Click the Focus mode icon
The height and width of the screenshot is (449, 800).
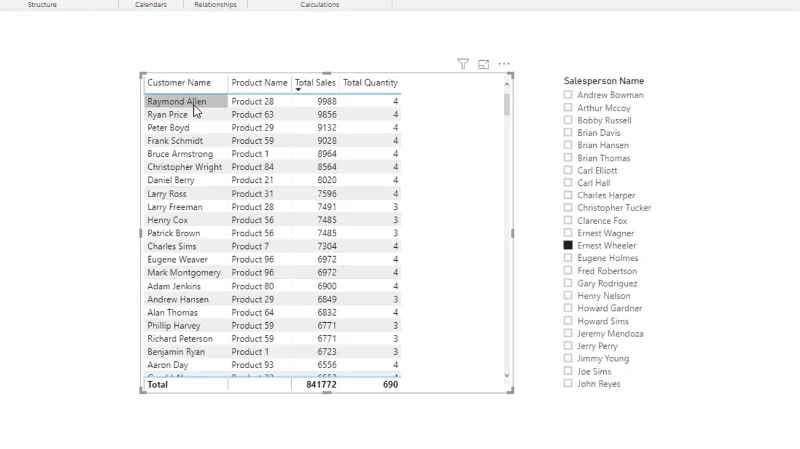point(483,64)
